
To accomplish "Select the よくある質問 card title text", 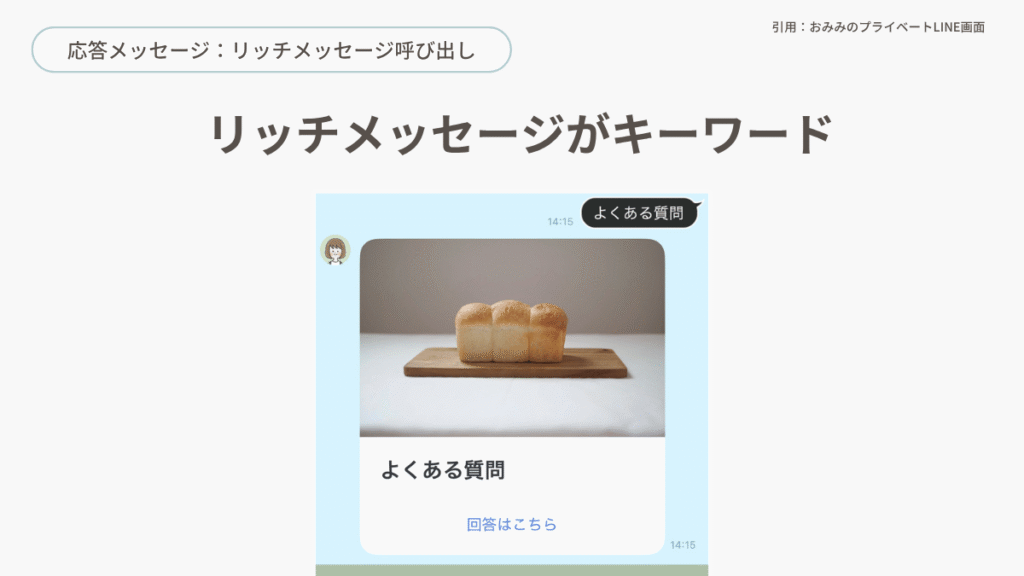I will pos(443,470).
